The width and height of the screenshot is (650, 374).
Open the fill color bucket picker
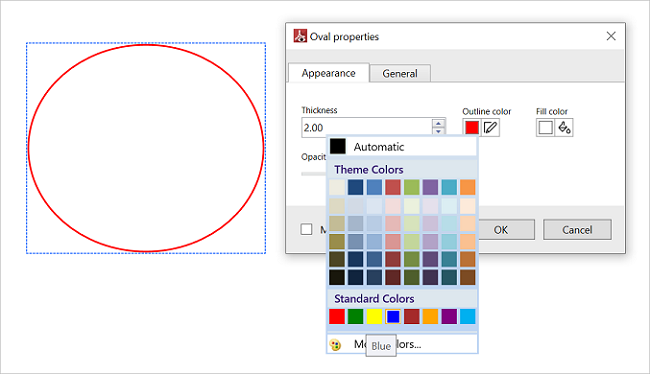click(564, 127)
